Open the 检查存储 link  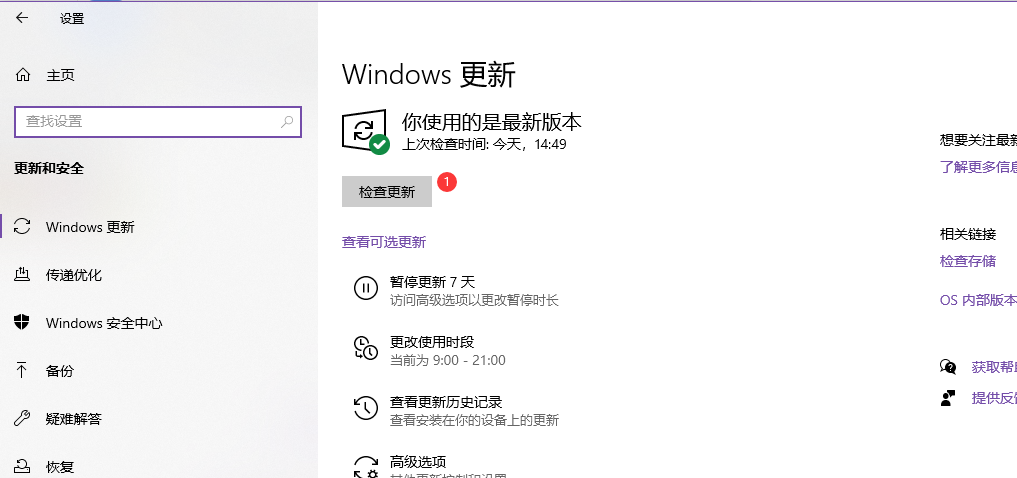[x=968, y=261]
